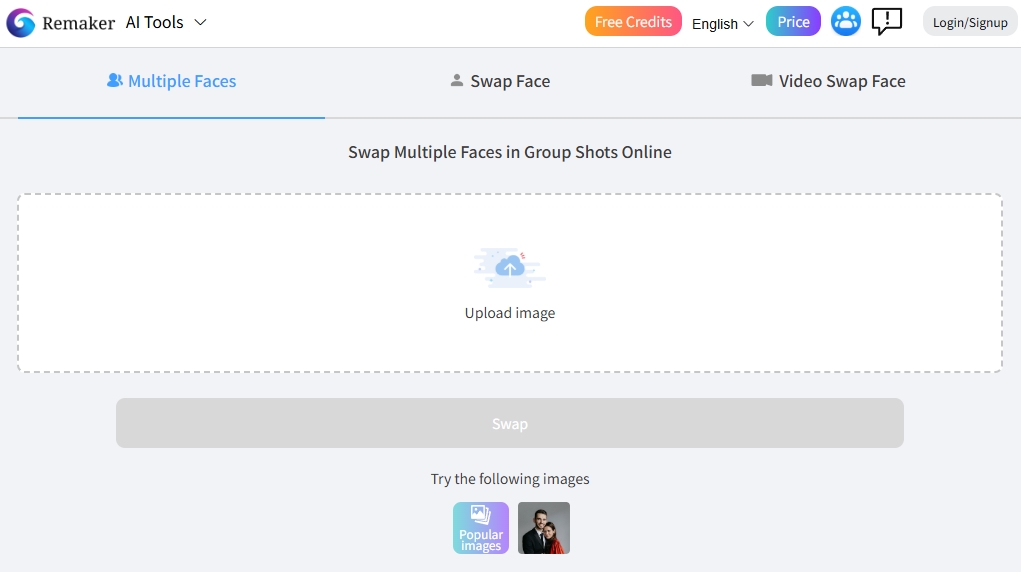Click the blue community people icon
This screenshot has width=1021, height=572.
click(846, 21)
